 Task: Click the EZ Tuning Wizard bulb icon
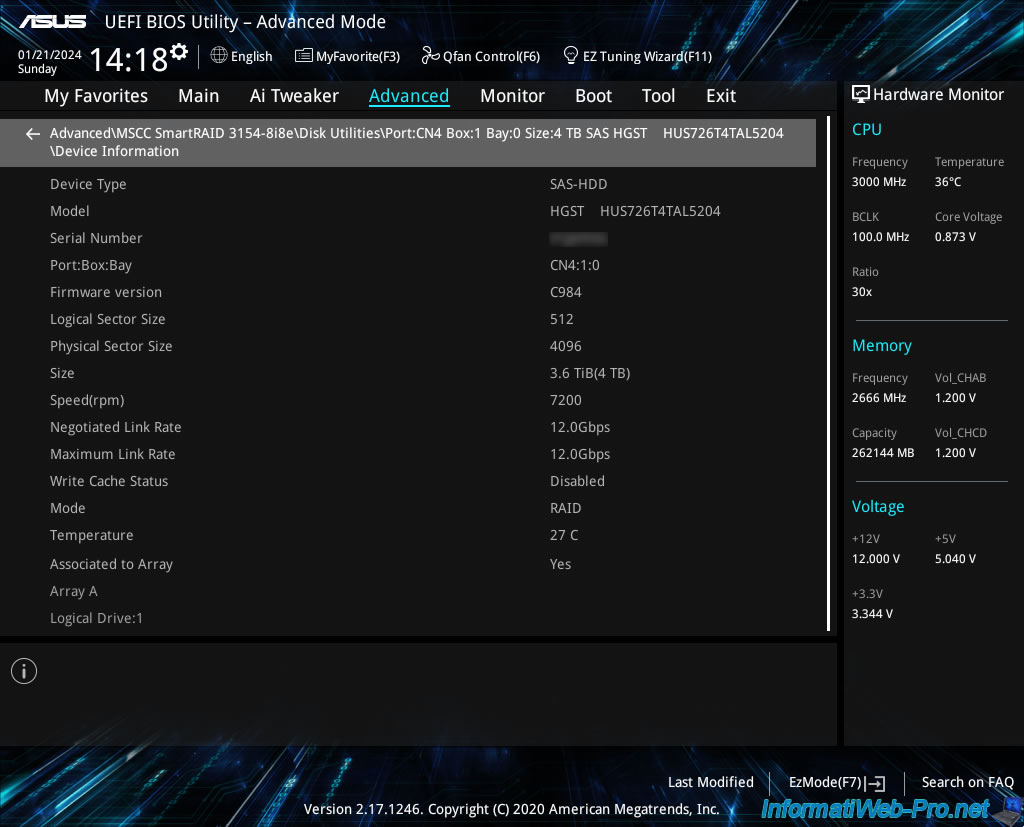point(570,56)
